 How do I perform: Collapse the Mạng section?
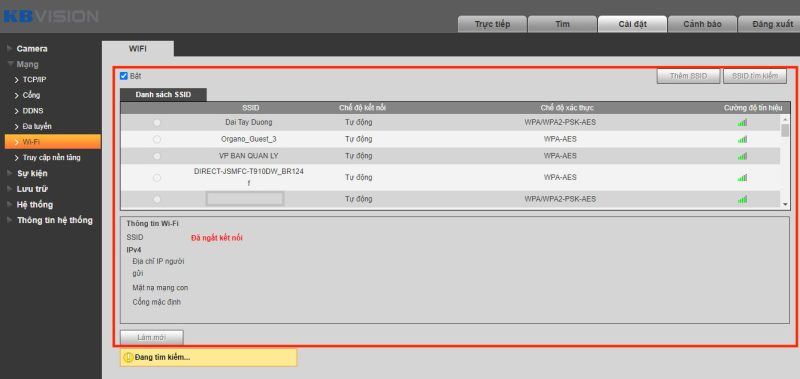point(28,64)
